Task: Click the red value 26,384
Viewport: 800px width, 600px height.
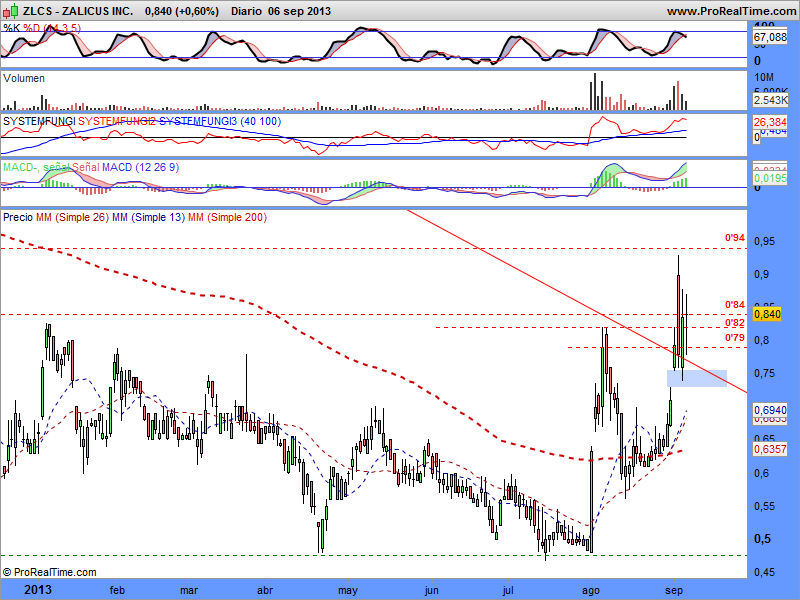Action: tap(770, 122)
